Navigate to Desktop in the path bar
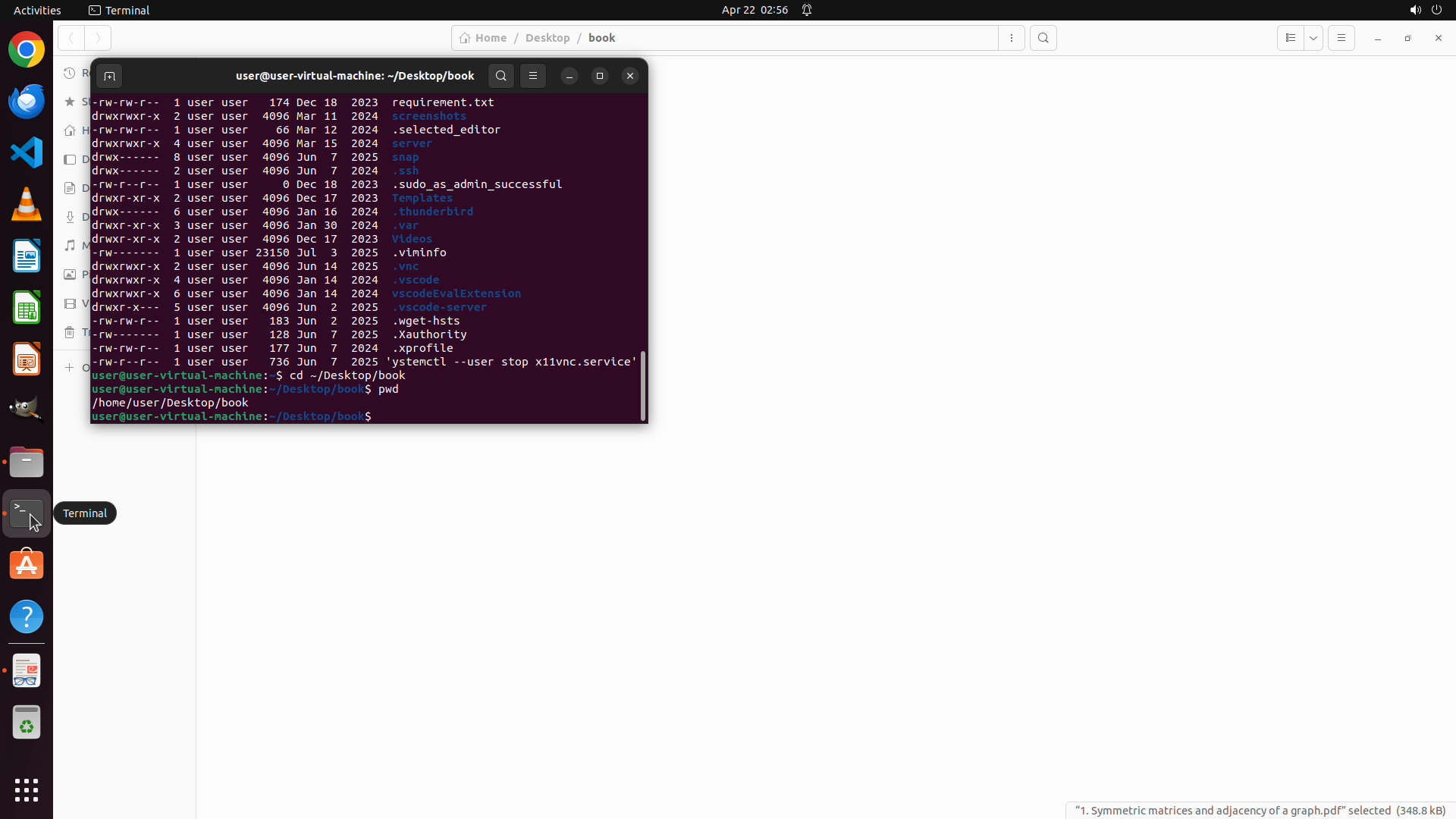This screenshot has height=819, width=1456. 547,38
